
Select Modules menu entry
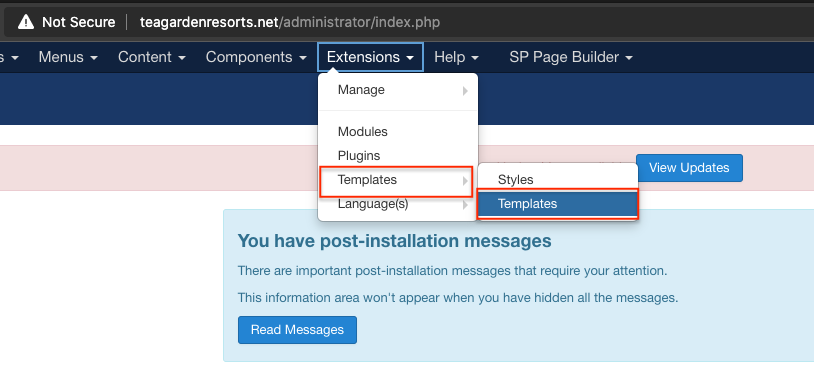[x=398, y=132]
